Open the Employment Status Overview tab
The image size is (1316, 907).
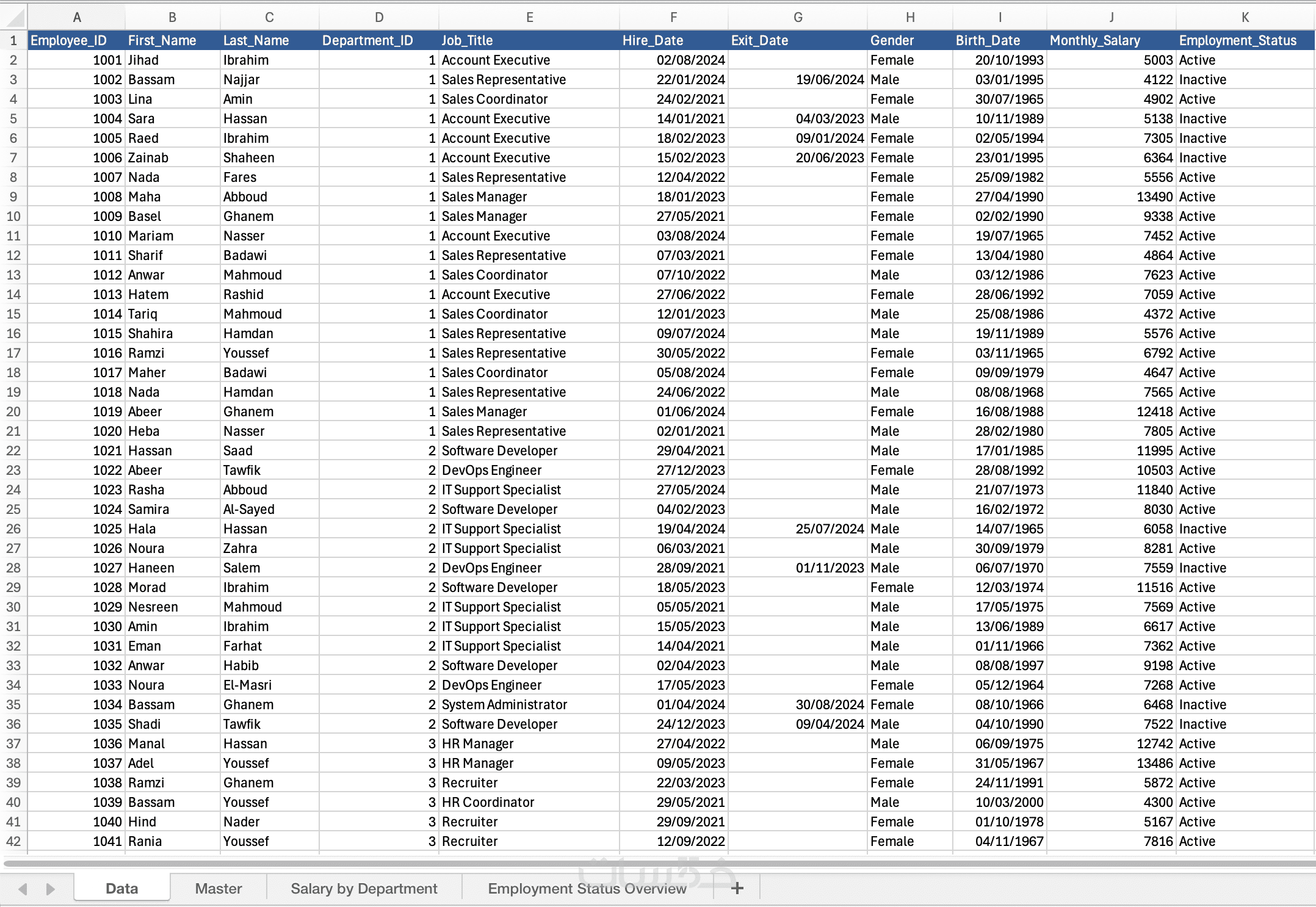pos(587,888)
